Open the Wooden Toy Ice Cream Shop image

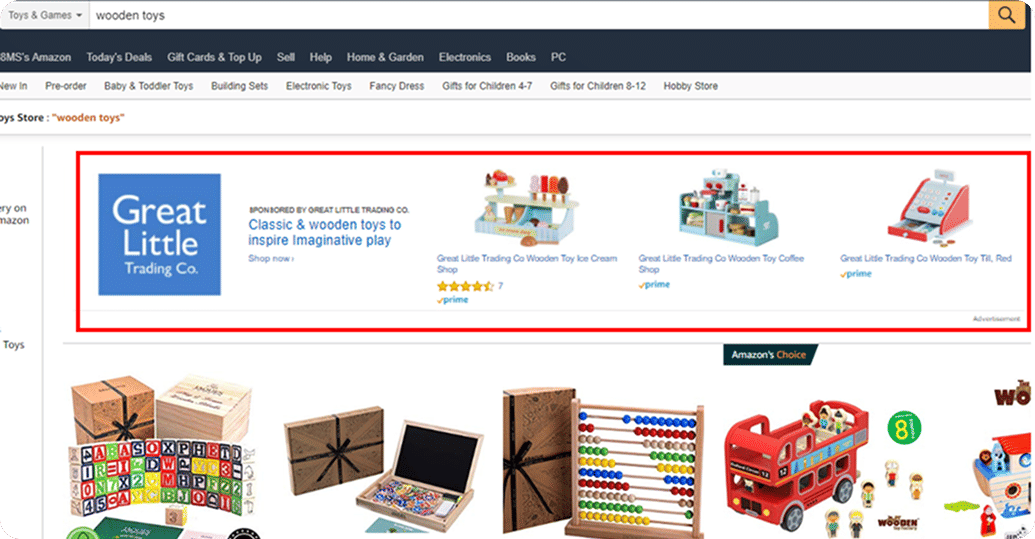point(527,206)
